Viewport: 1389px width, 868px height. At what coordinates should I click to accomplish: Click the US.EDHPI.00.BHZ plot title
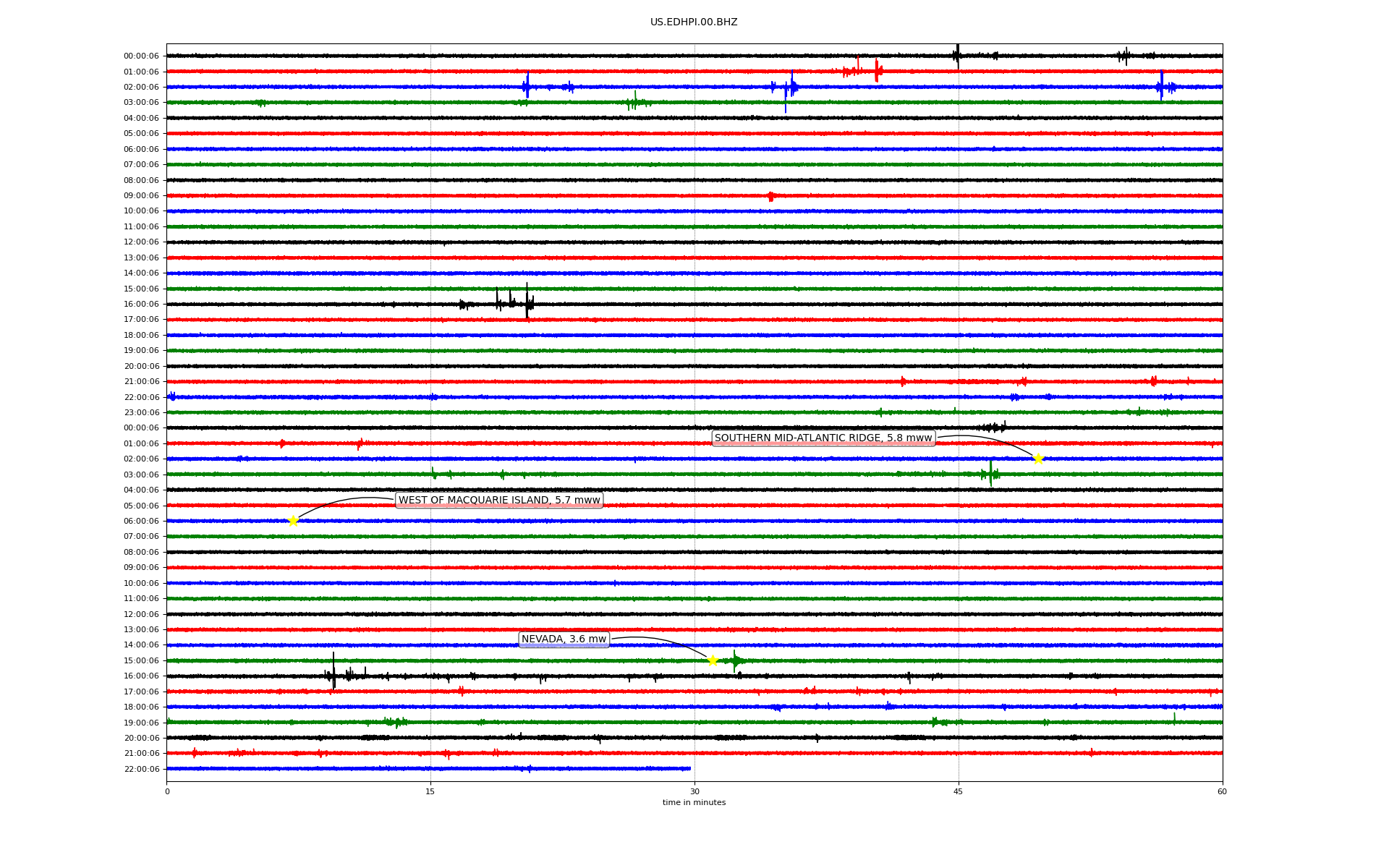click(x=694, y=22)
